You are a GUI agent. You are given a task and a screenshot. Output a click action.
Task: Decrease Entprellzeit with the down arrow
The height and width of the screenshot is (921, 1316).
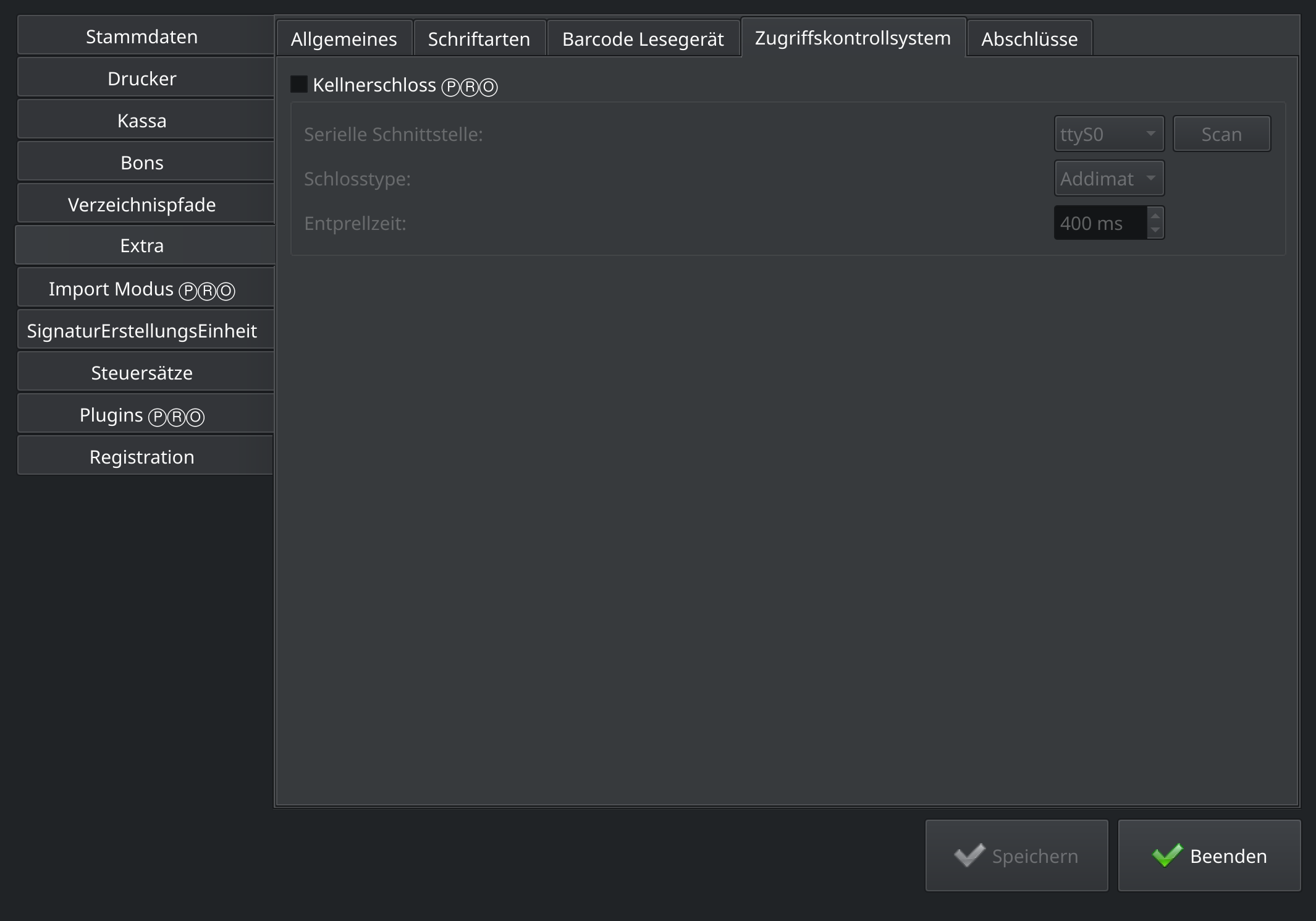pyautogui.click(x=1155, y=231)
